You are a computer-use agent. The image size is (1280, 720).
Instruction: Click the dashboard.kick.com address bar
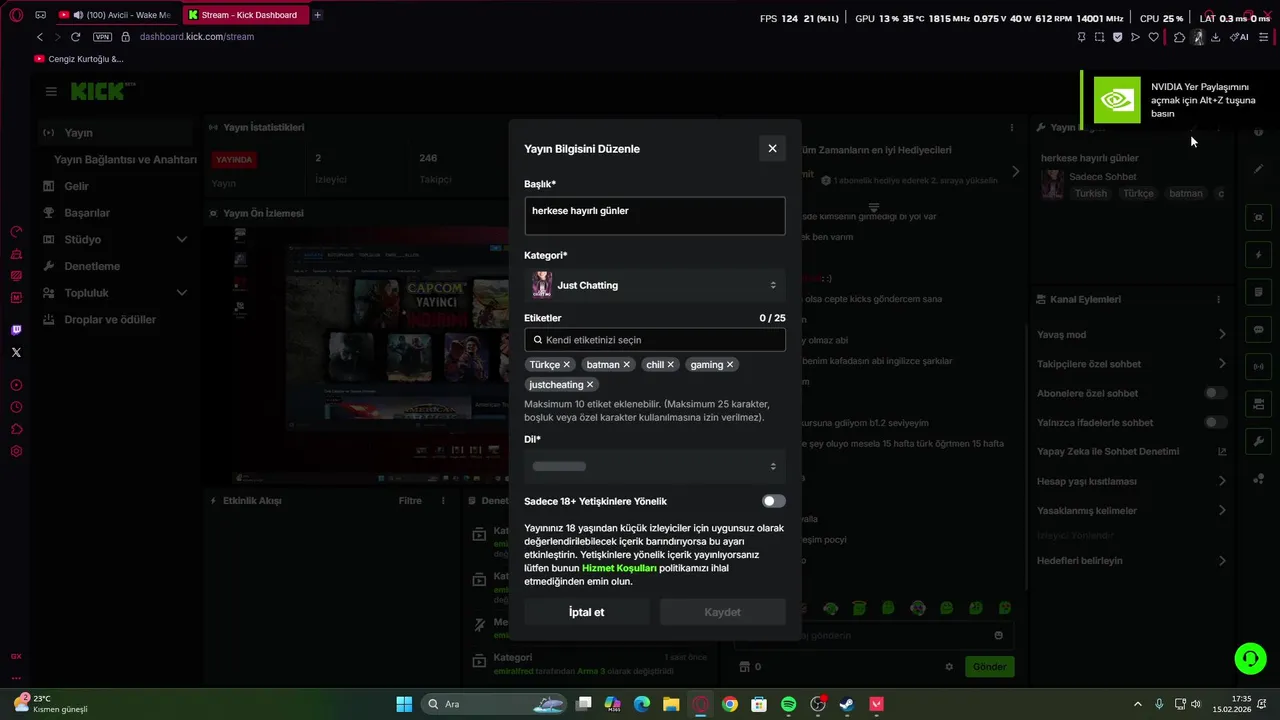(x=197, y=37)
